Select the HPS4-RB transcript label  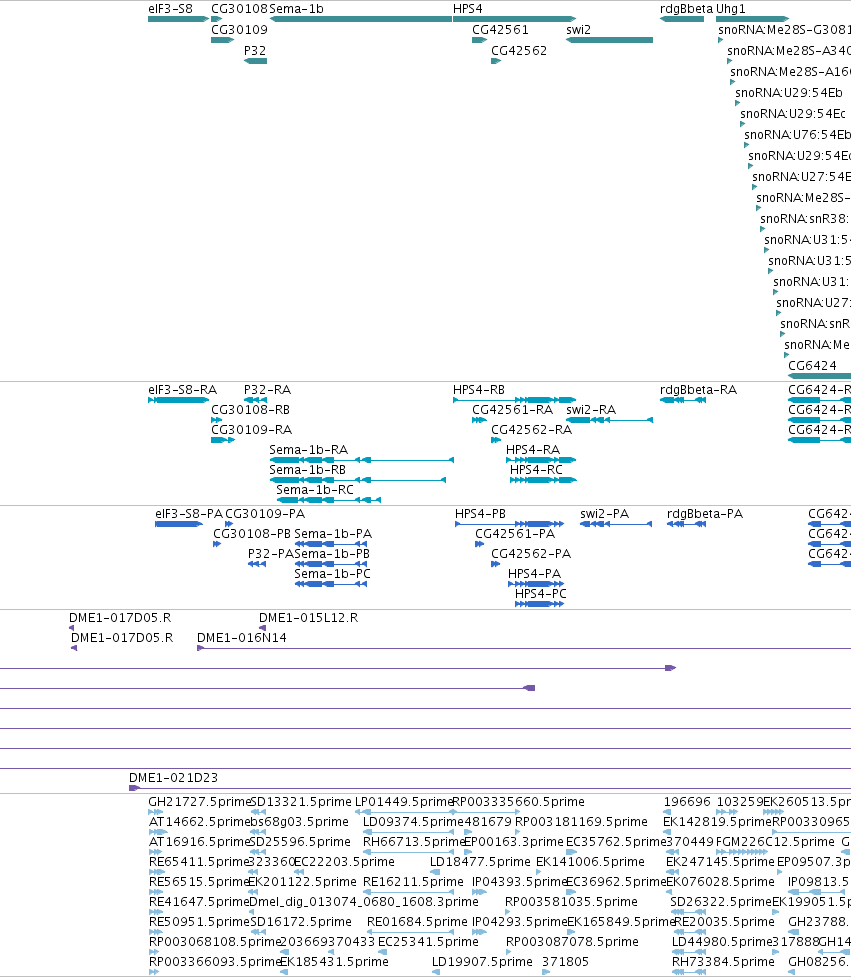coord(478,390)
